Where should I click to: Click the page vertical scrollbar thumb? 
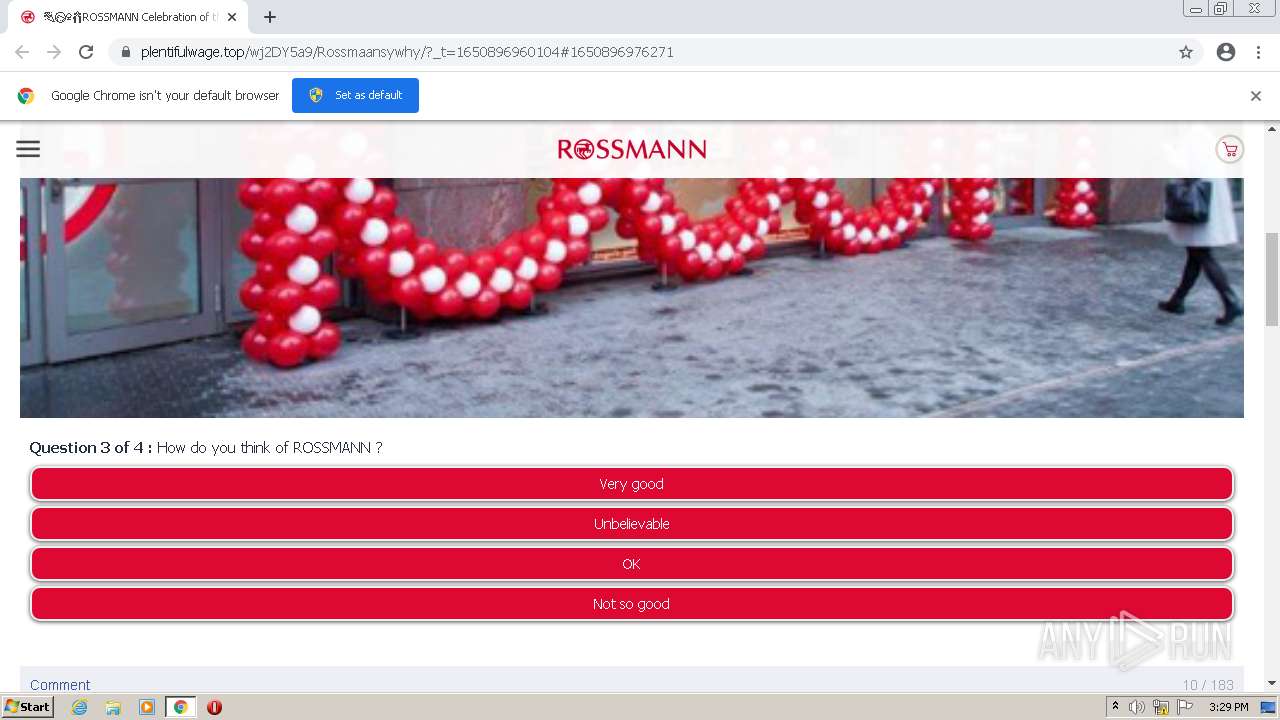[x=1272, y=279]
